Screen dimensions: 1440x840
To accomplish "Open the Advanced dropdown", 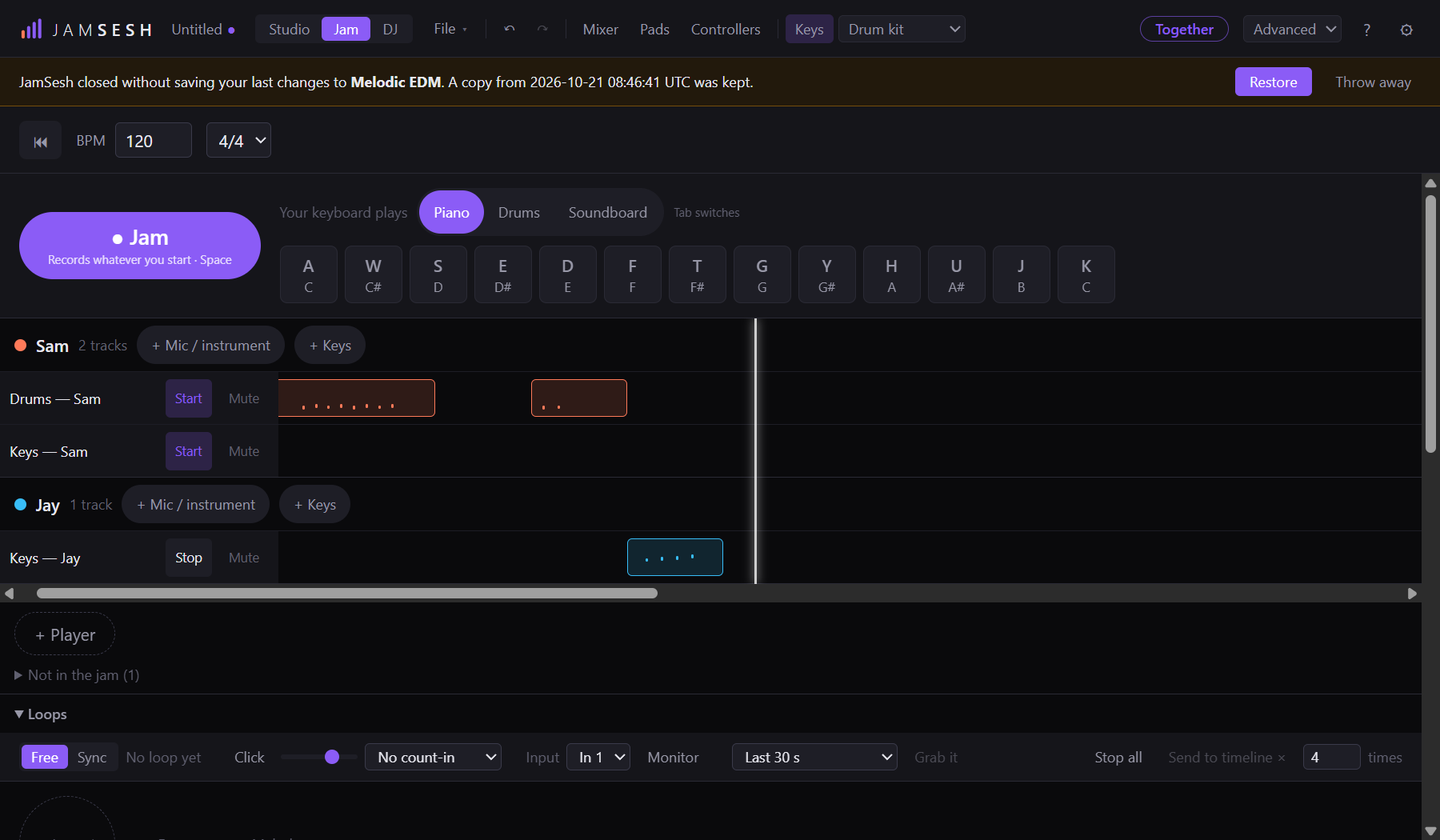I will tap(1292, 29).
